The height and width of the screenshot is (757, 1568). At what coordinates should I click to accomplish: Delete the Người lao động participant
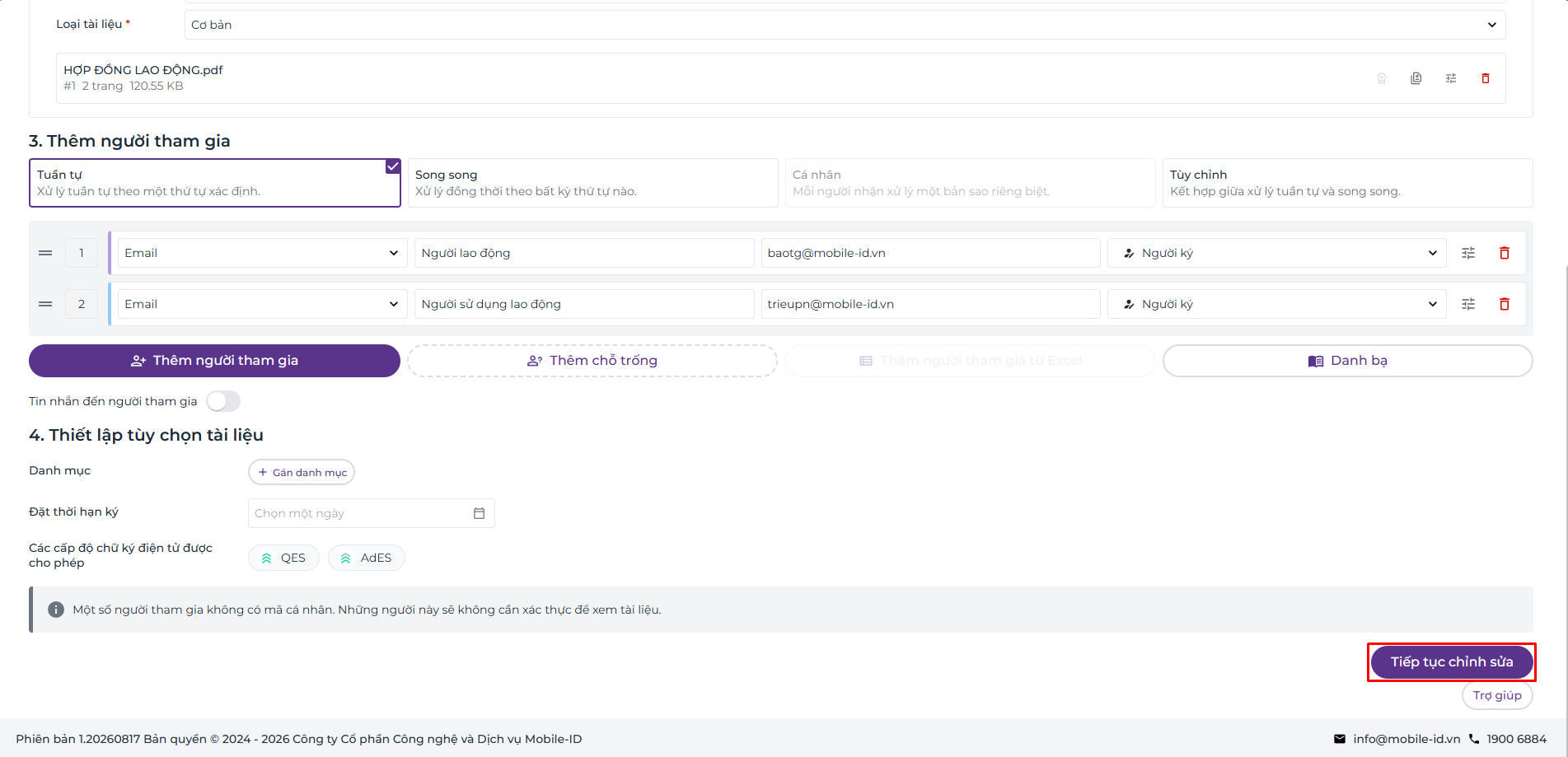point(1505,253)
